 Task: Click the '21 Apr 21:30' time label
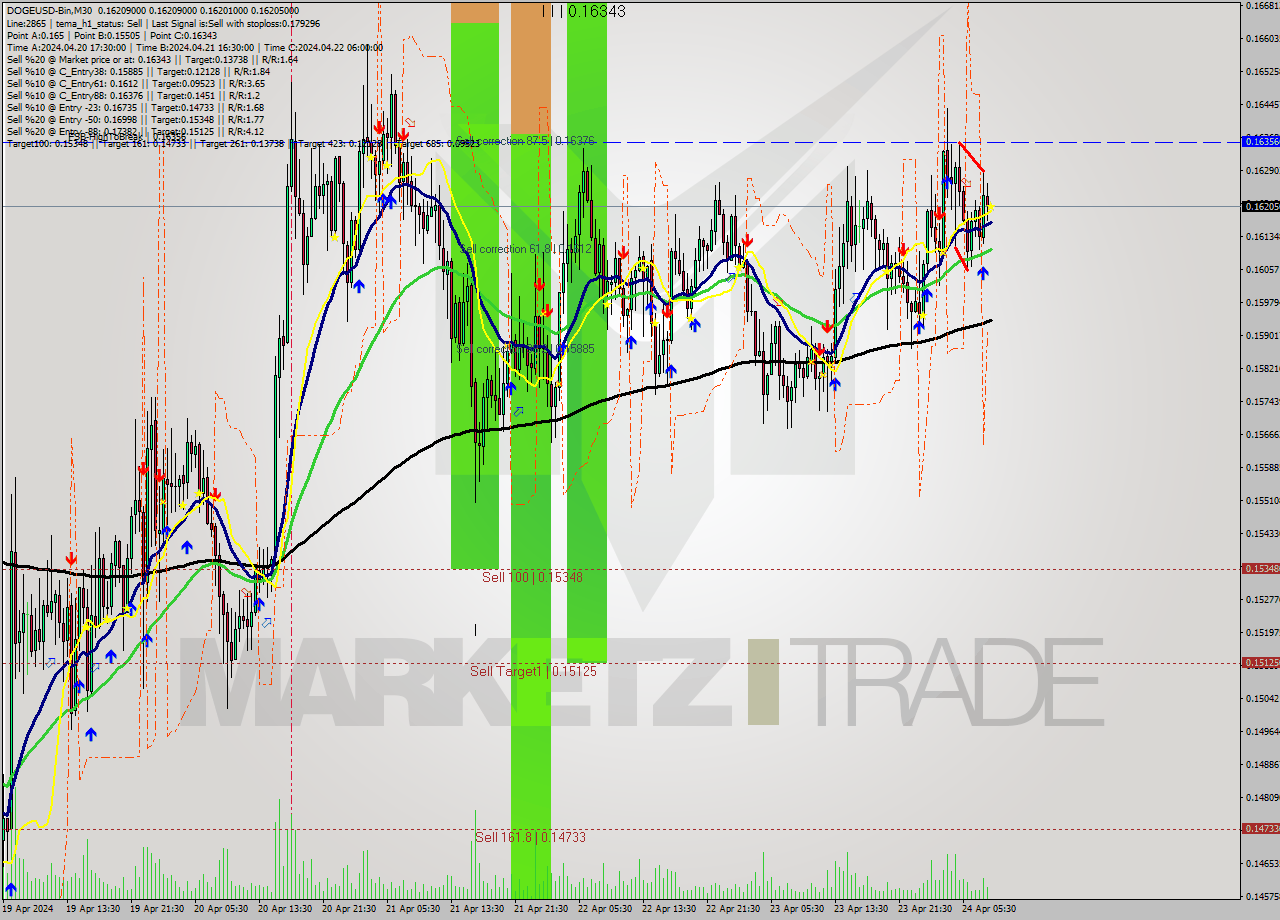(540, 909)
